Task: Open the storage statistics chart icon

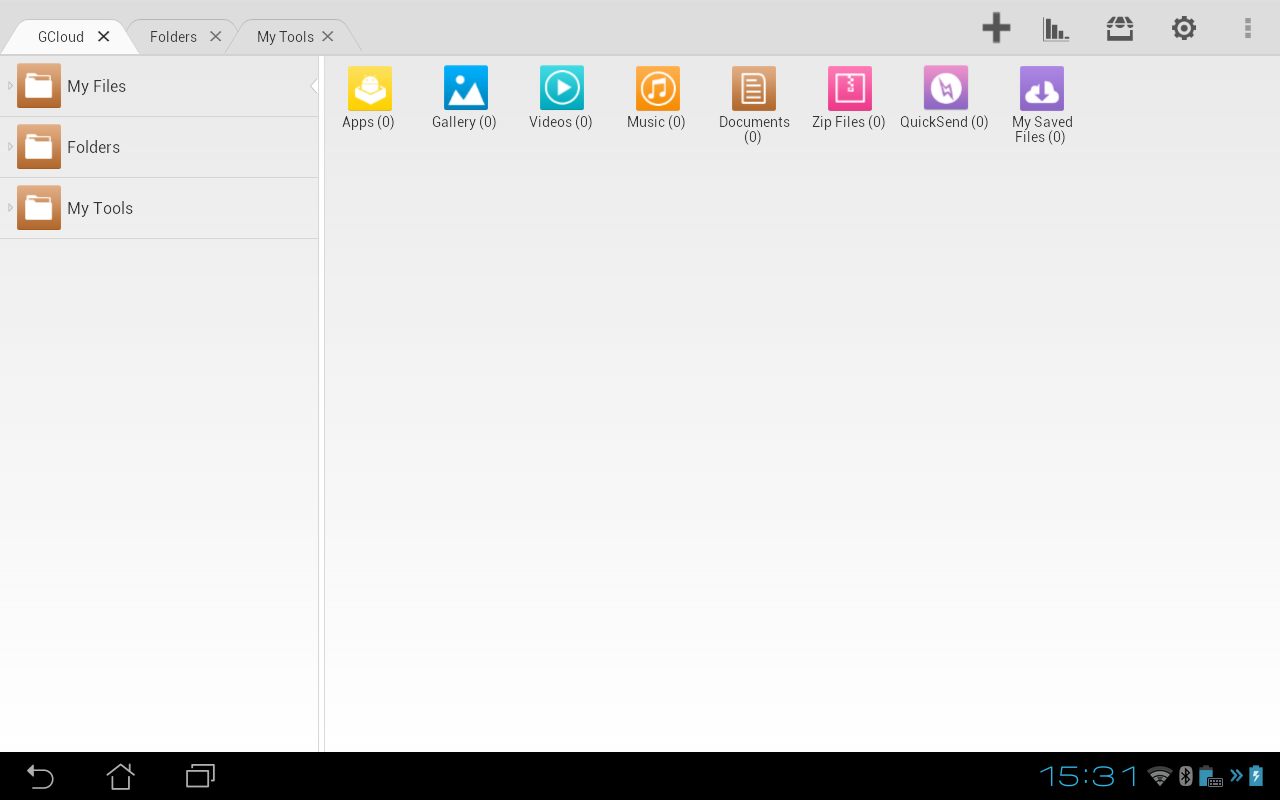Action: (1056, 28)
